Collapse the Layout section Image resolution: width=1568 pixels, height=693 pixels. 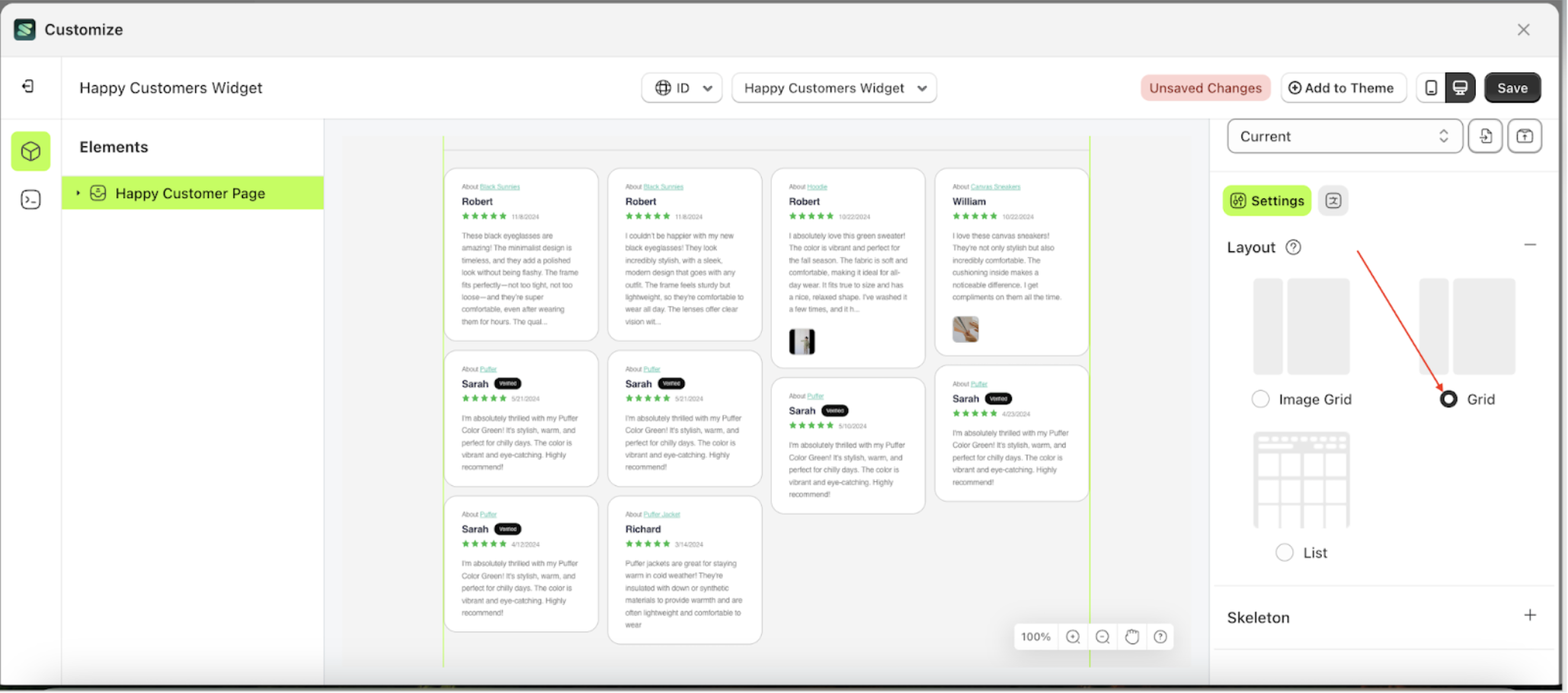(x=1531, y=245)
